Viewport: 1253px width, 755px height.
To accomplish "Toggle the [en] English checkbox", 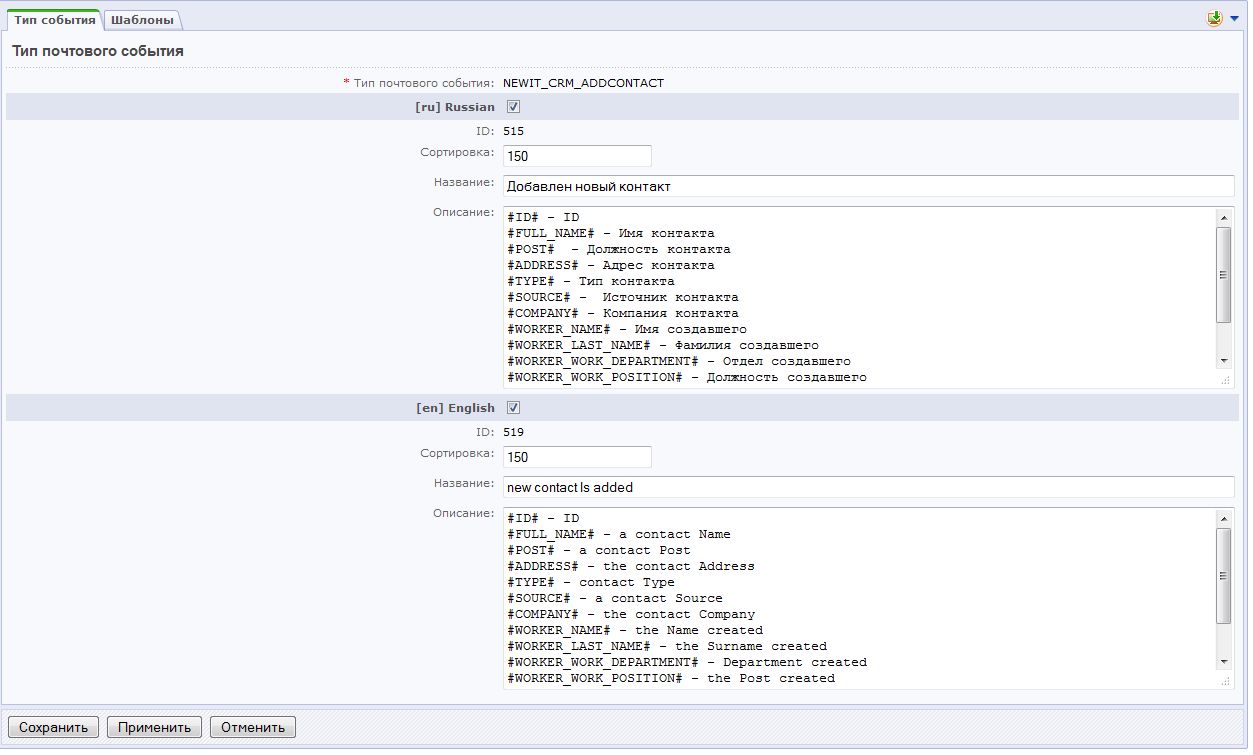I will pos(513,408).
